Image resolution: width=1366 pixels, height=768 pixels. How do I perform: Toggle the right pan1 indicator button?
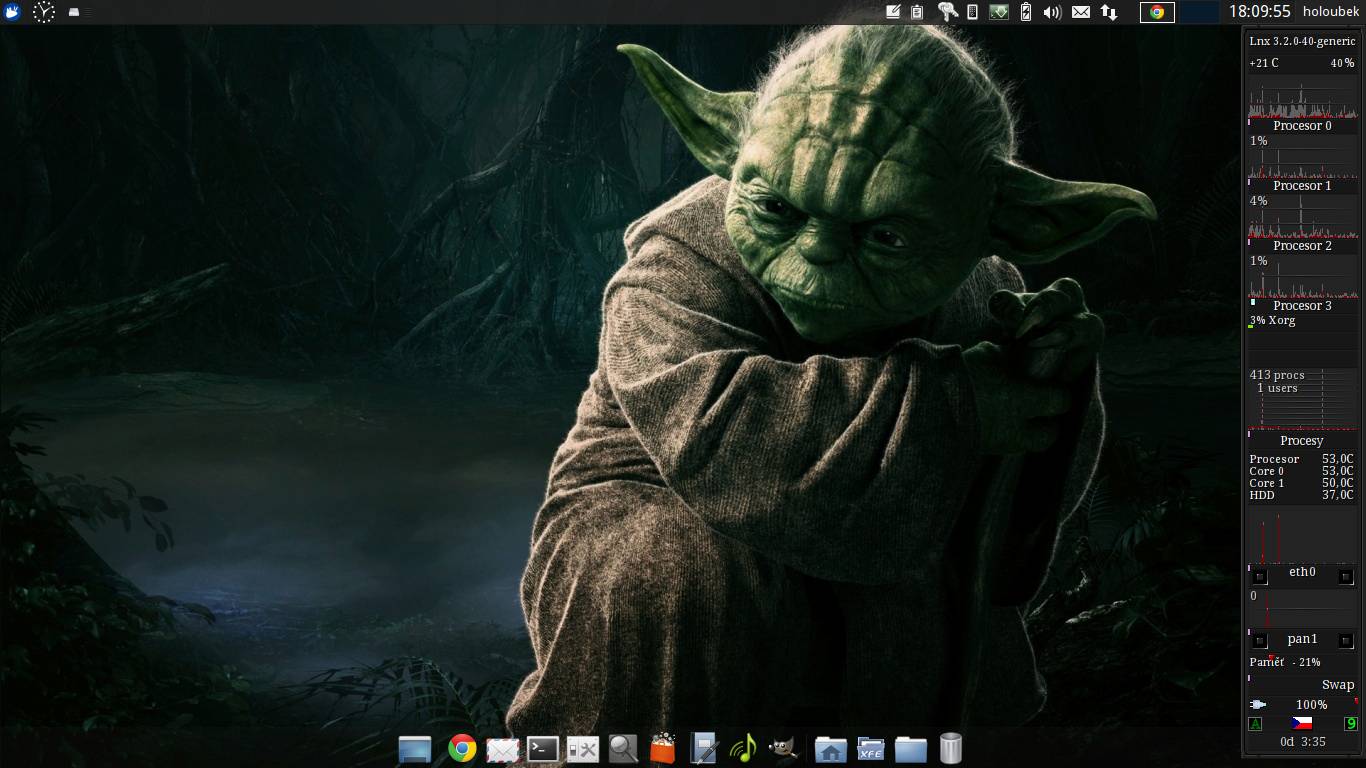tap(1346, 641)
